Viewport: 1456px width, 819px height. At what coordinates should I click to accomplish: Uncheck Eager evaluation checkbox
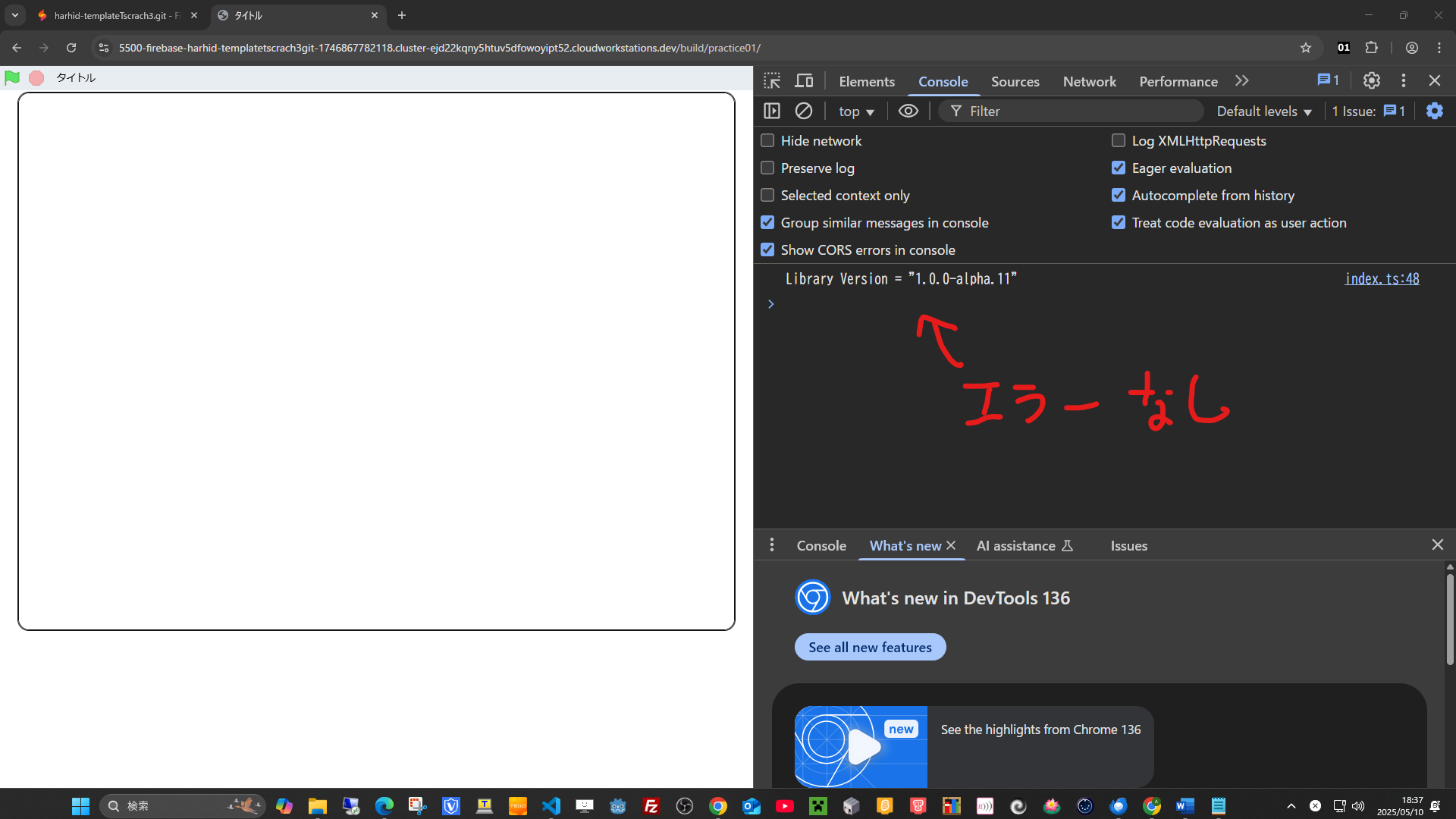coord(1118,168)
